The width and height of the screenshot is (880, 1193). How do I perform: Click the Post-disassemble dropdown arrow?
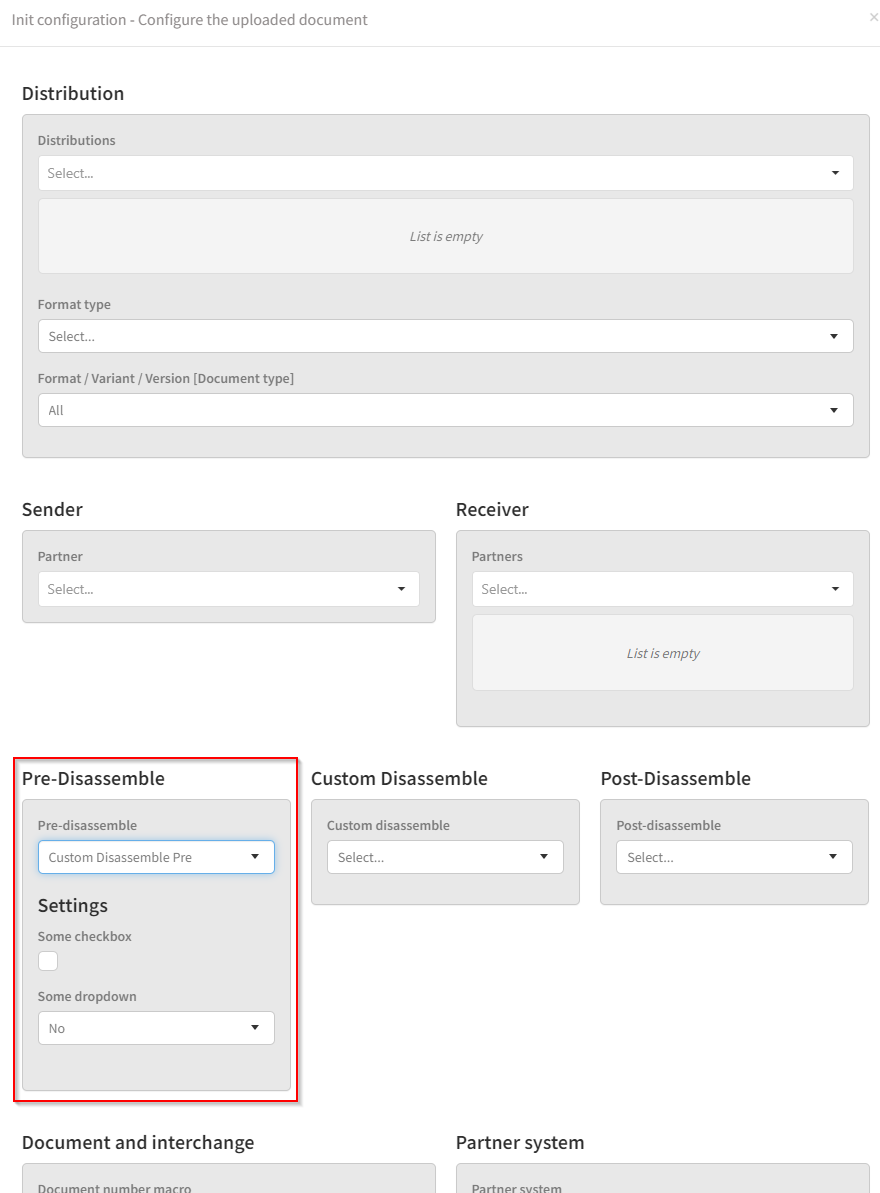[833, 857]
